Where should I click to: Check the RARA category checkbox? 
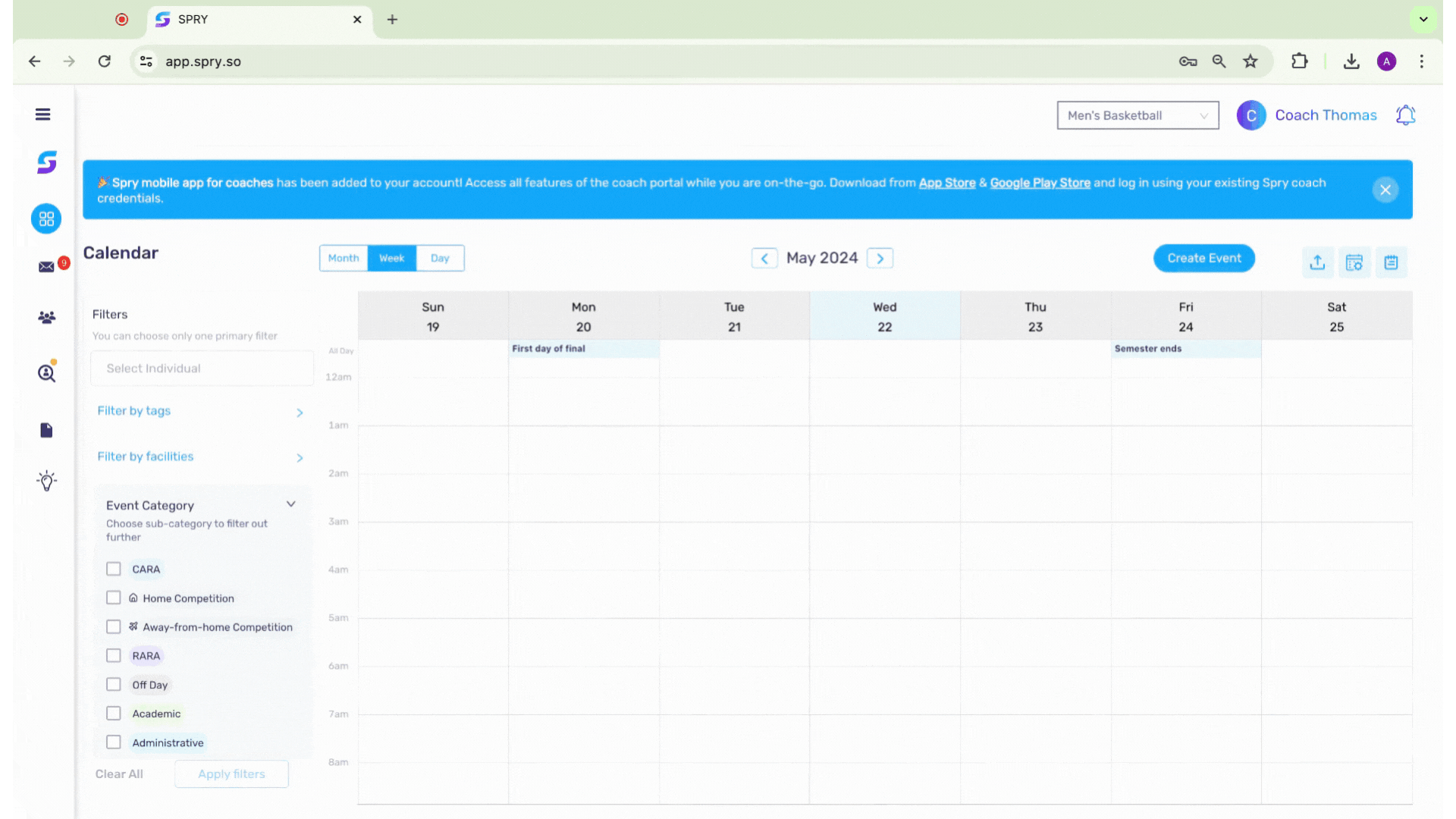pos(114,655)
